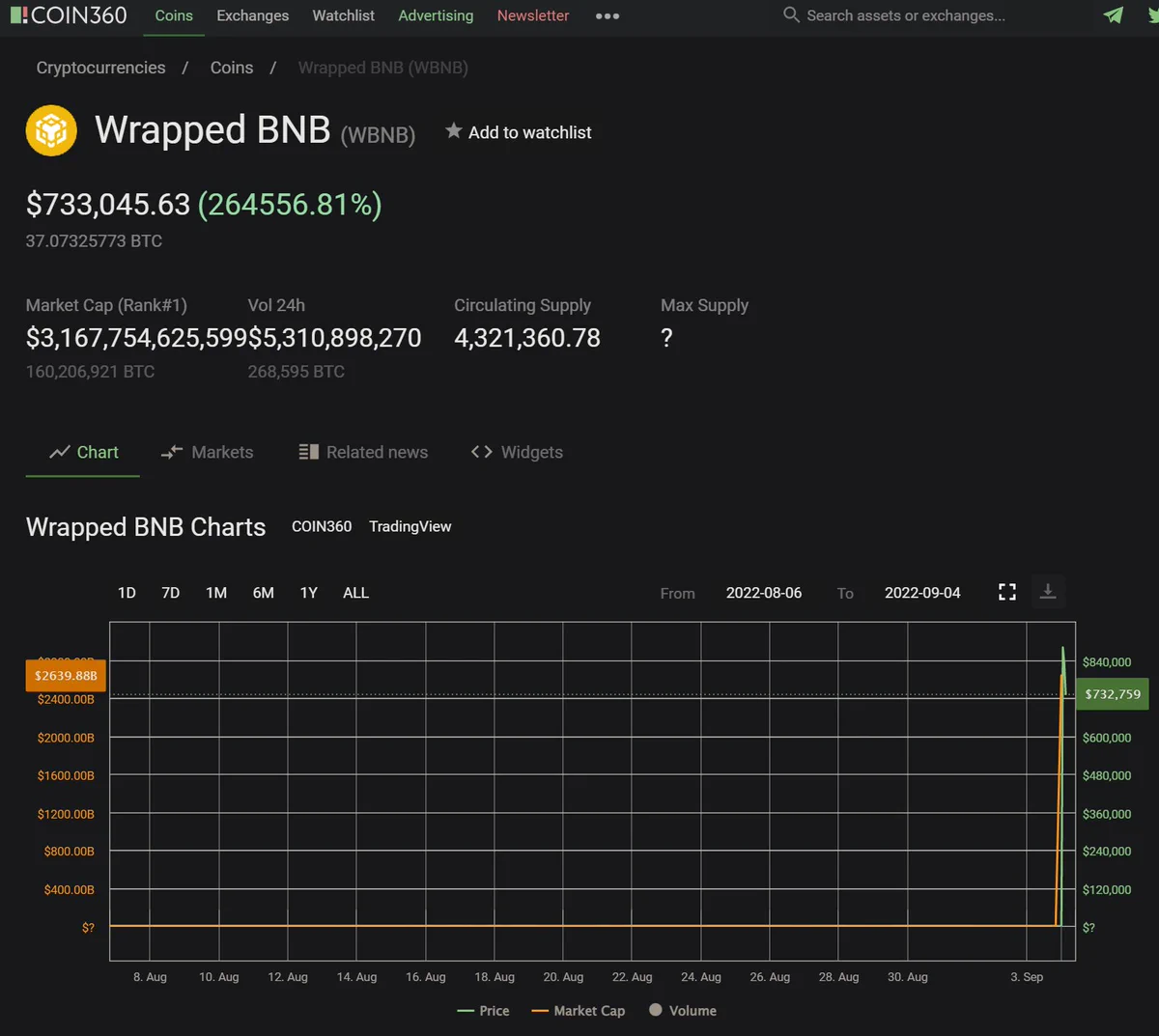Click the $5,310,898,270 volume value

click(335, 338)
